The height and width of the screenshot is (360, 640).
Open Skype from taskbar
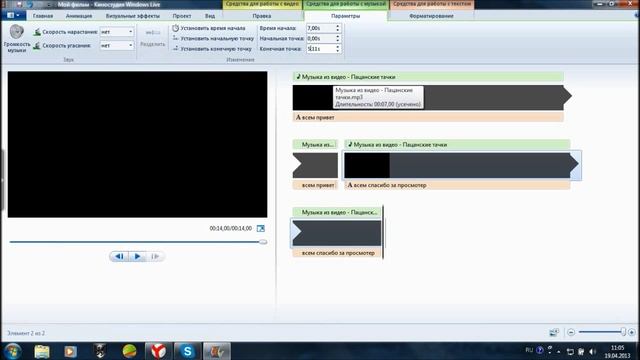(x=187, y=351)
